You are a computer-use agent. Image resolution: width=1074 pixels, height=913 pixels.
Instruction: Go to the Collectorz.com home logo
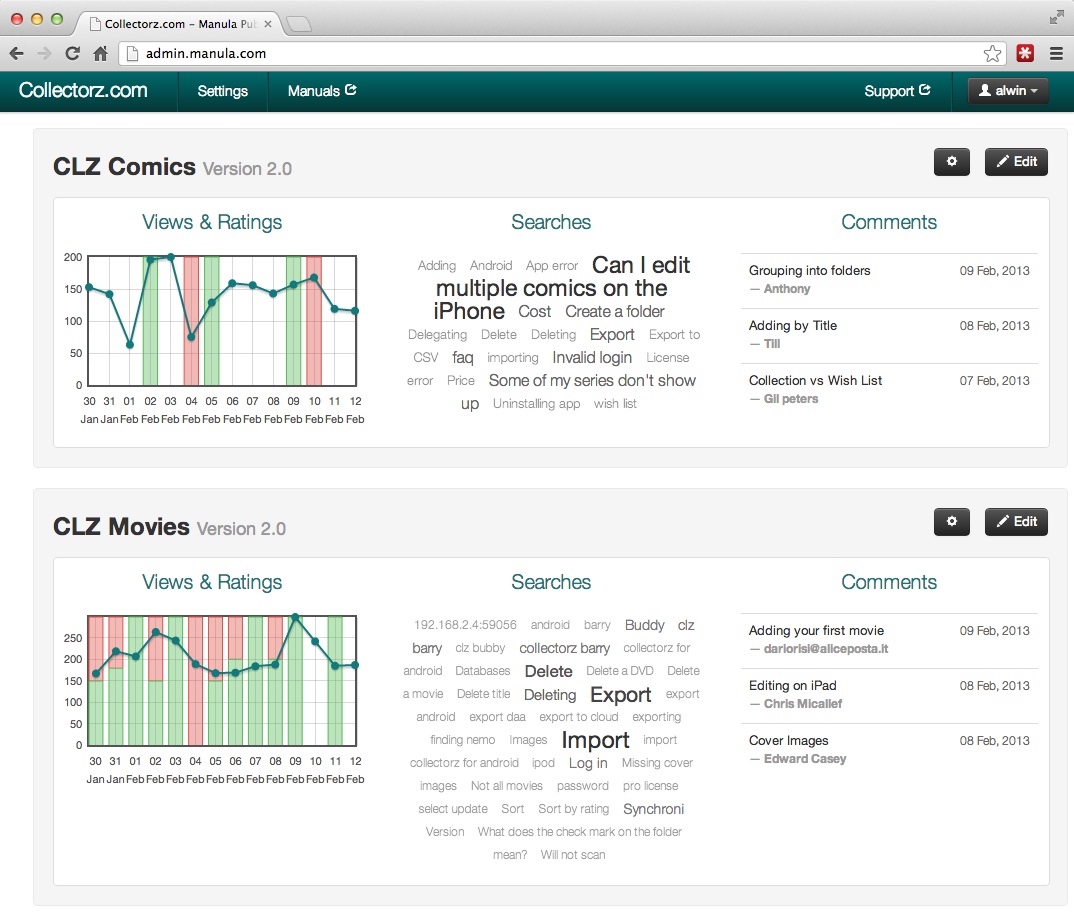[x=83, y=90]
